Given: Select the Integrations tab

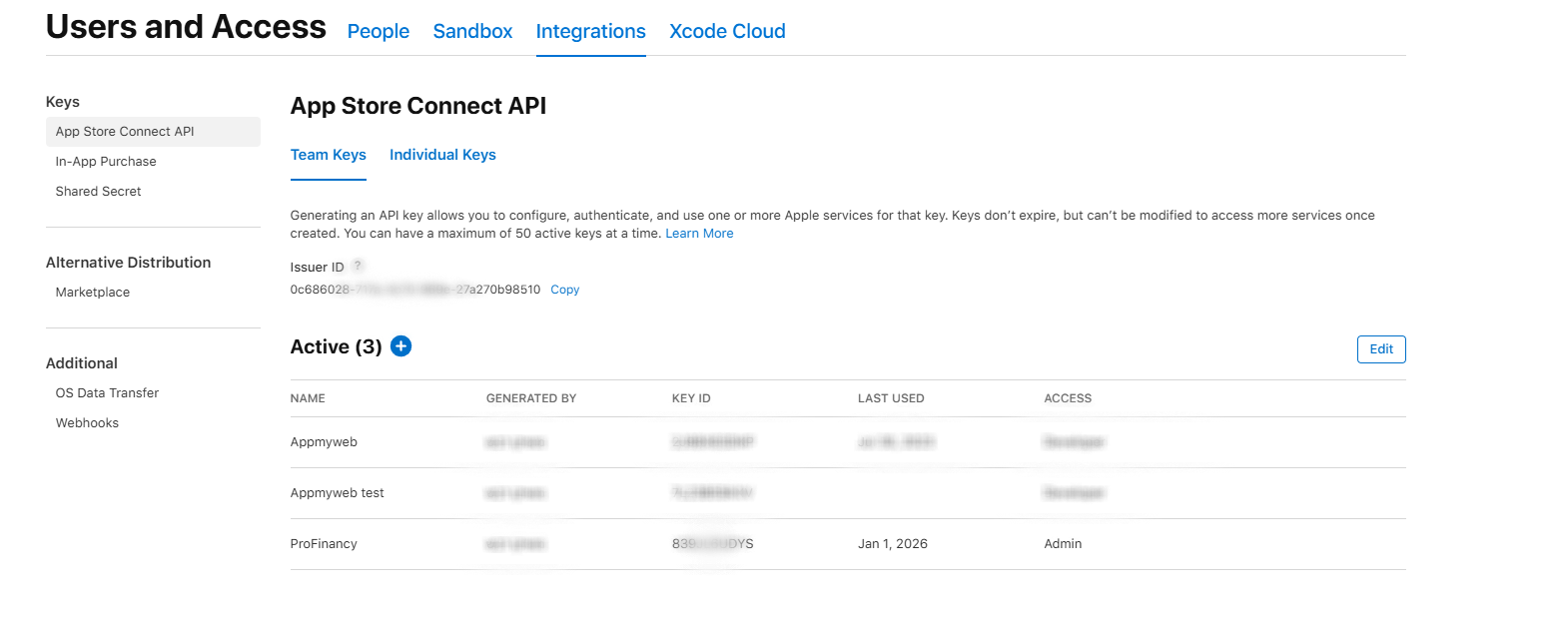Looking at the screenshot, I should click(591, 31).
